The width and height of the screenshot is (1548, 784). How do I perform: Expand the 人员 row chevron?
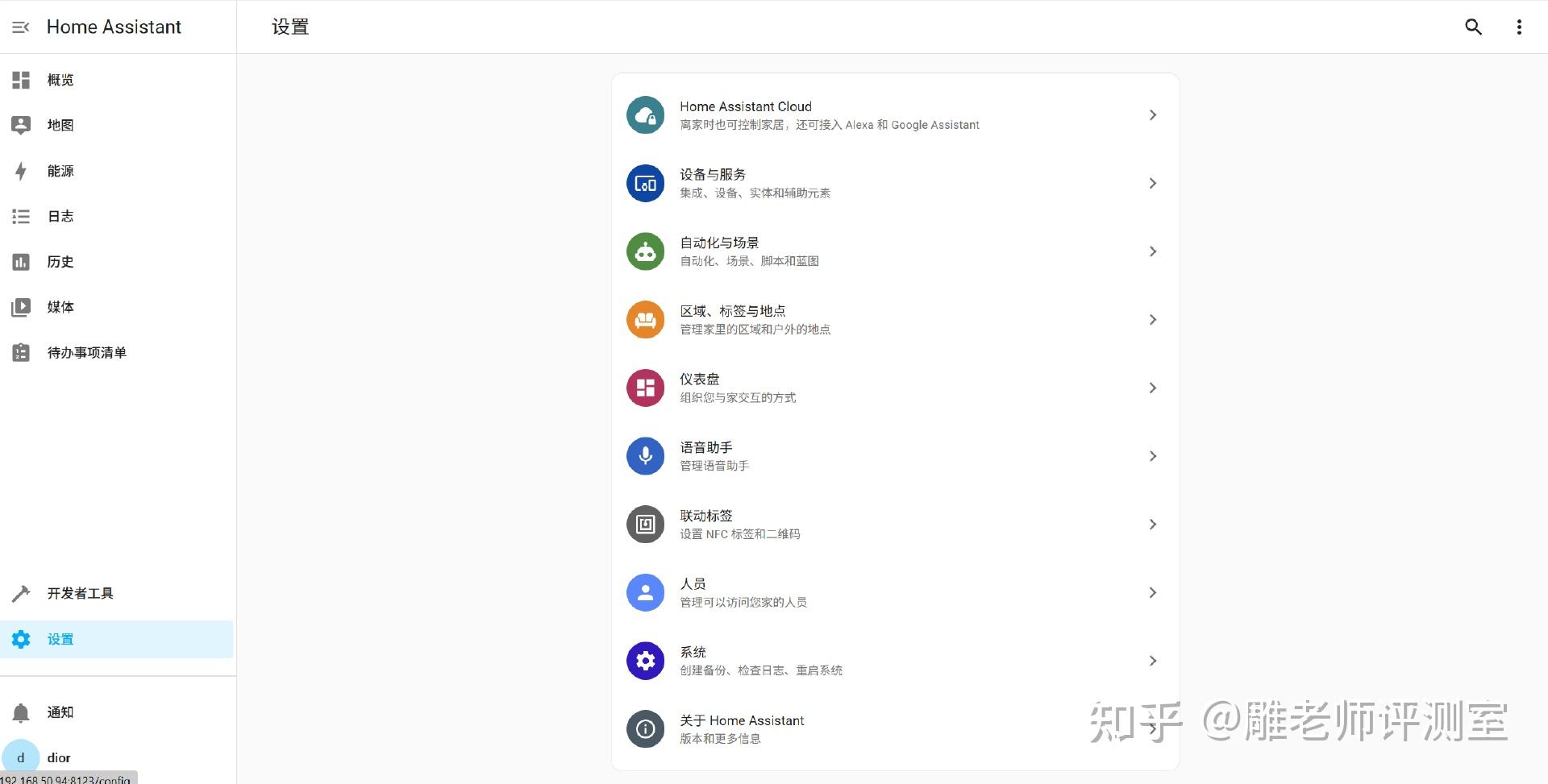[x=1153, y=593]
